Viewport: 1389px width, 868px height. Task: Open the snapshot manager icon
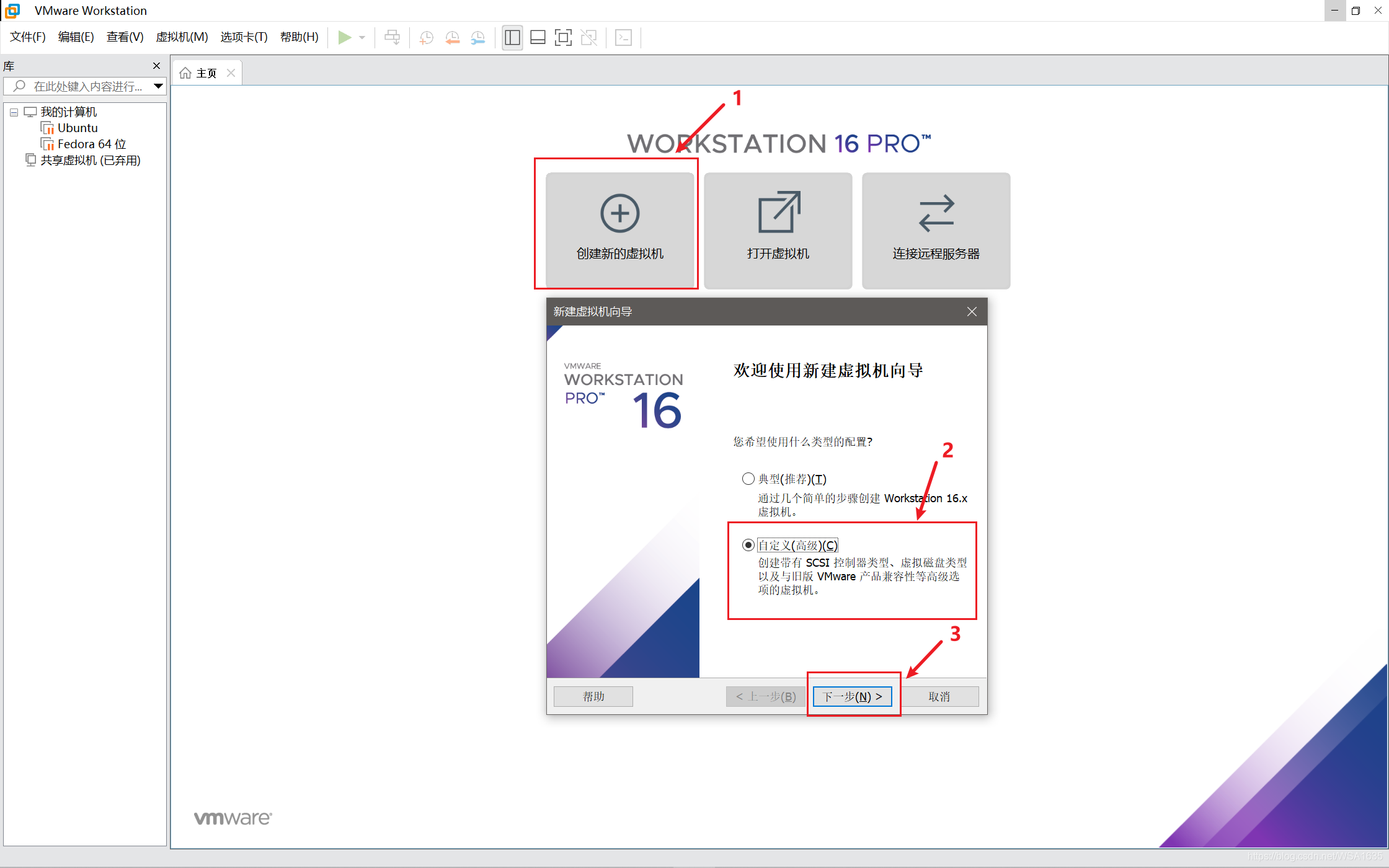coord(478,38)
